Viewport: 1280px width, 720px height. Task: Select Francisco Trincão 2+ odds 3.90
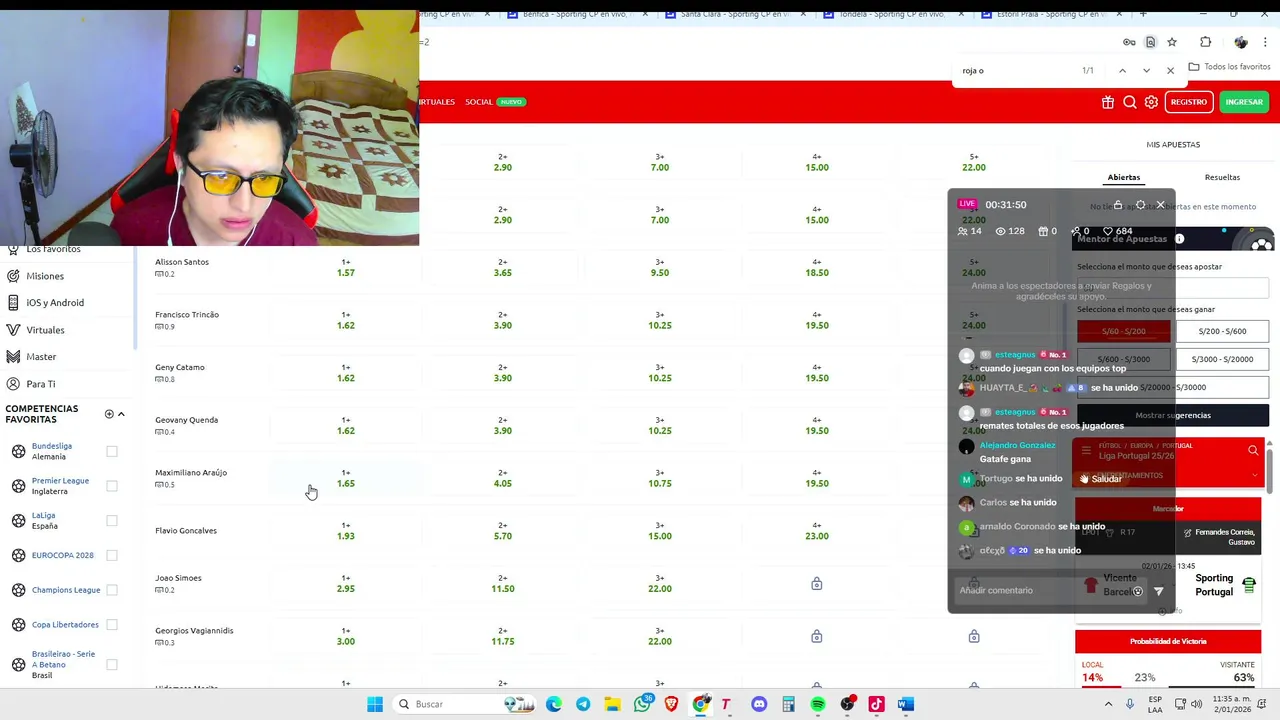(x=503, y=320)
